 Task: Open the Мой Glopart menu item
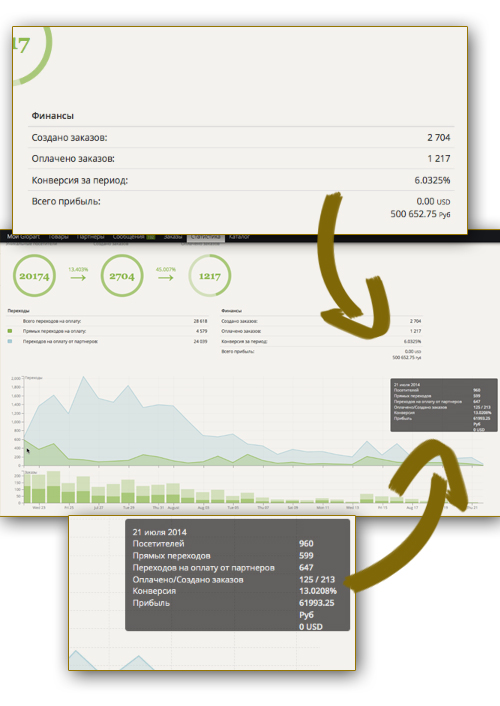tap(23, 237)
